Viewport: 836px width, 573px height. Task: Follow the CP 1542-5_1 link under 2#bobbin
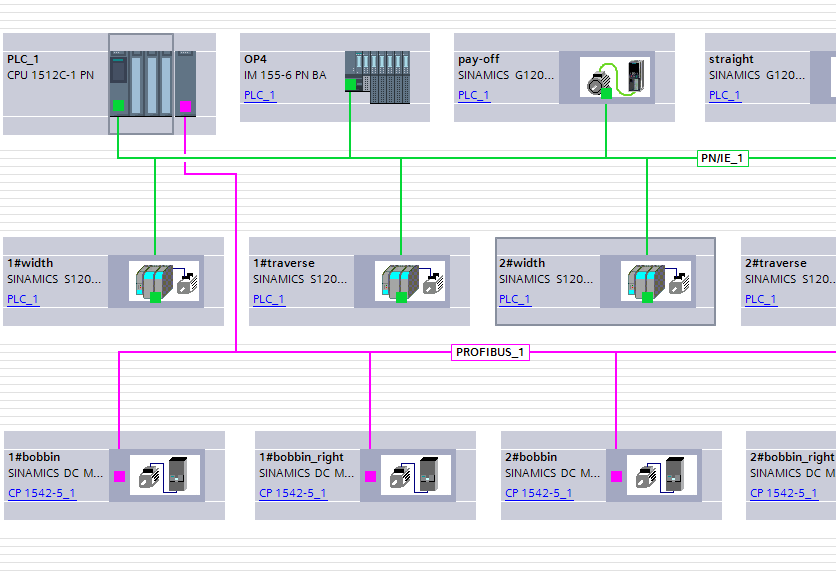coord(539,493)
